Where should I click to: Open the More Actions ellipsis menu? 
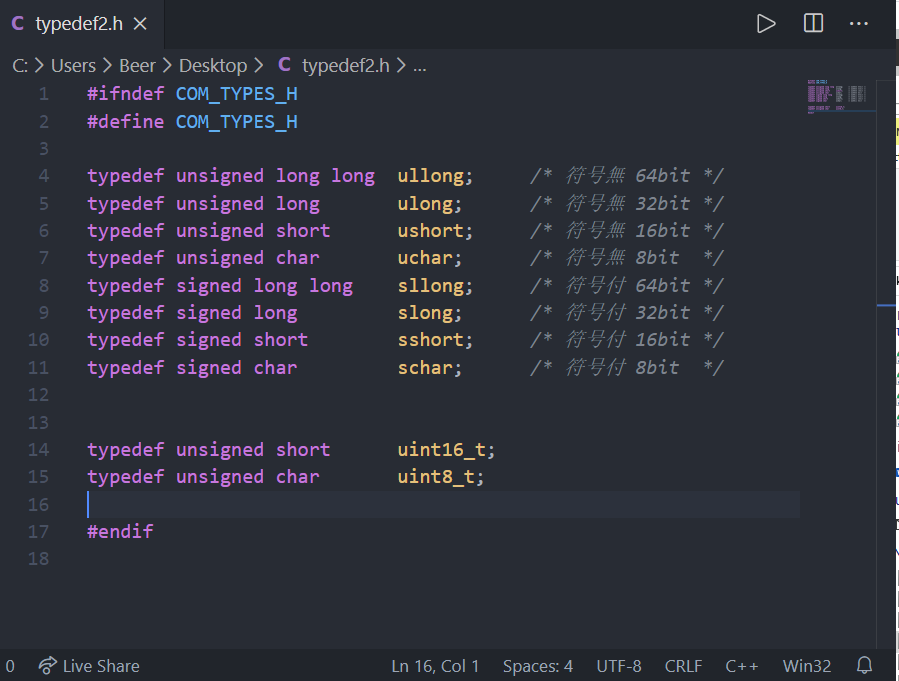[x=858, y=23]
